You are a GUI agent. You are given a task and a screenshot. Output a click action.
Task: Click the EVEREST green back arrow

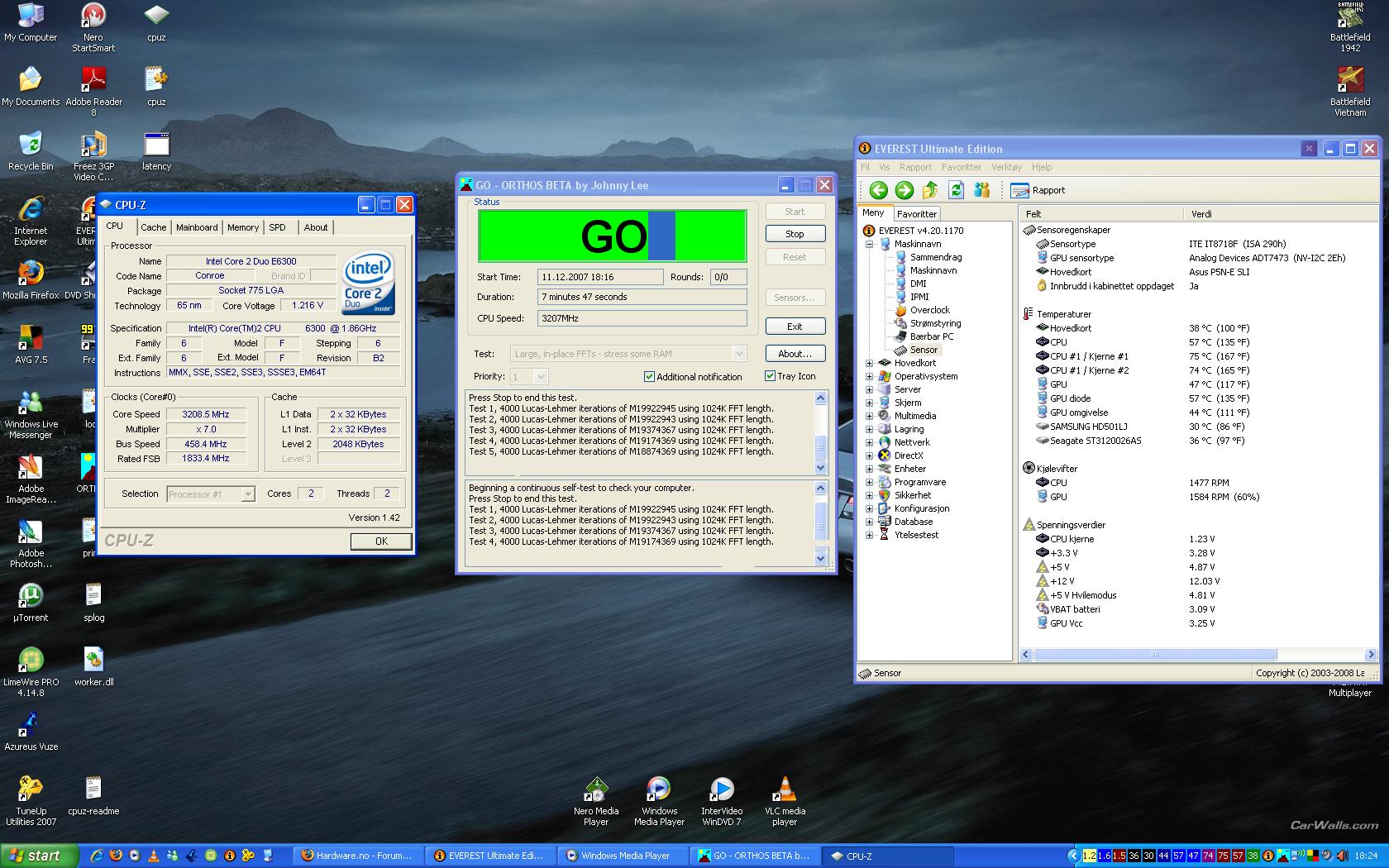(878, 190)
